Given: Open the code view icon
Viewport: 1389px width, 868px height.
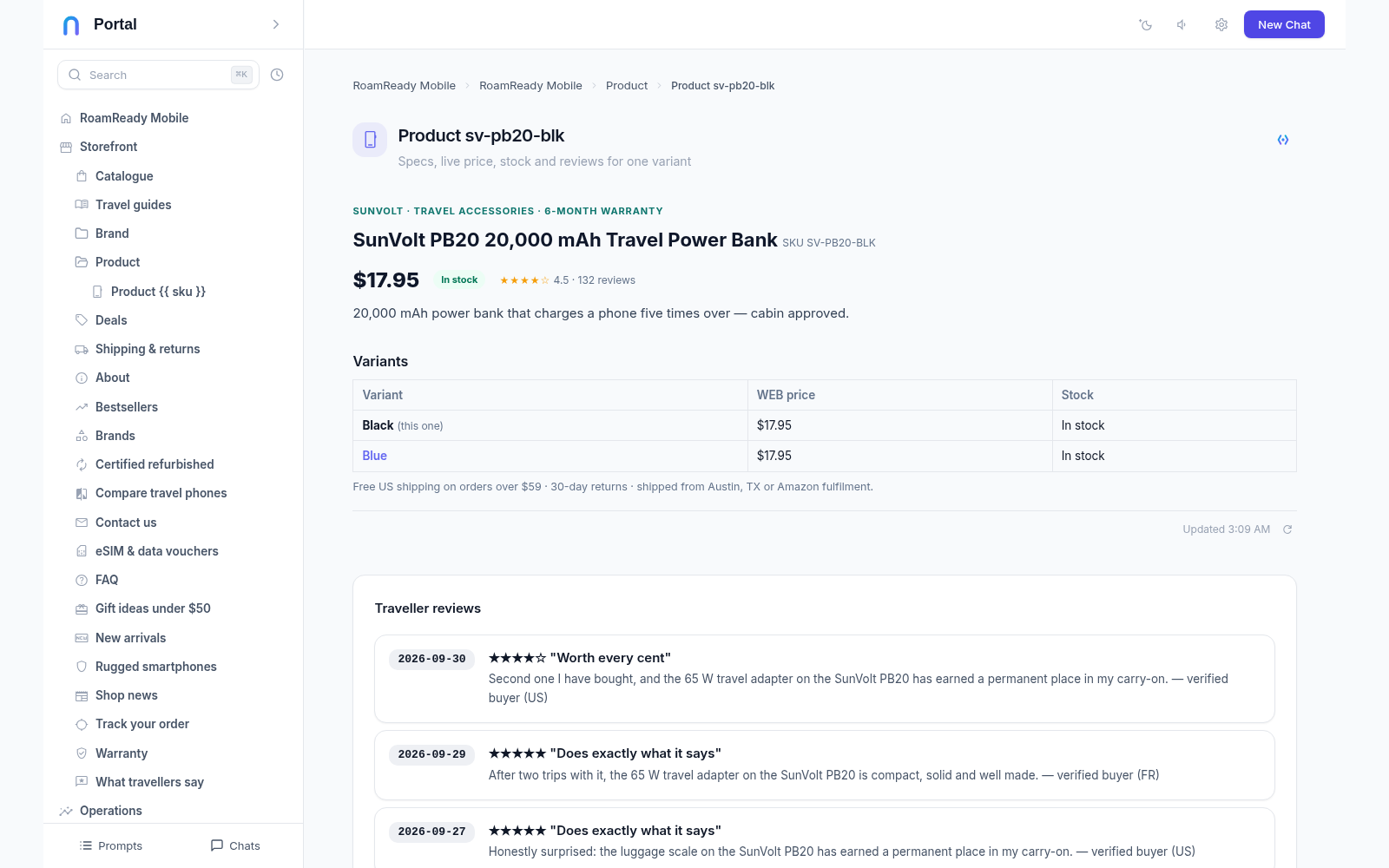Looking at the screenshot, I should point(1283,140).
